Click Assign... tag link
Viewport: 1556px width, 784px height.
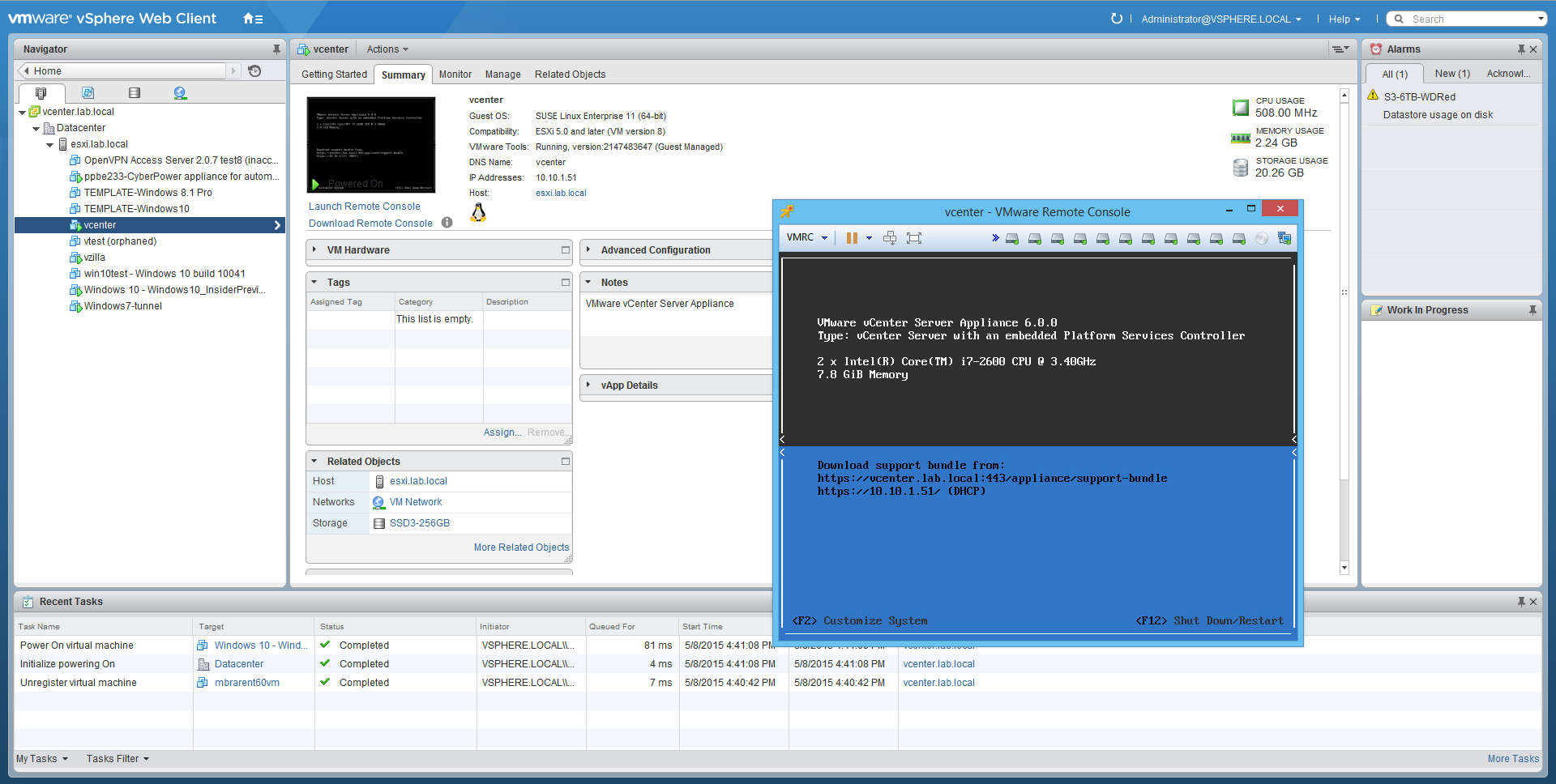502,432
